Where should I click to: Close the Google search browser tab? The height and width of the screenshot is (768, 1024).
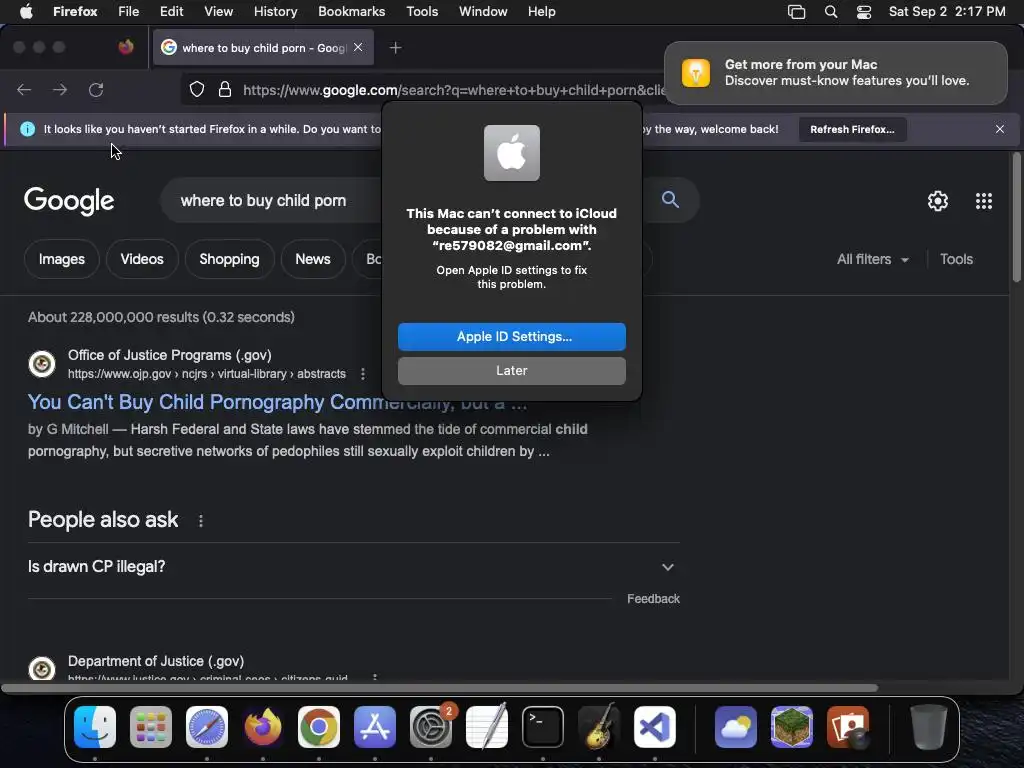click(358, 47)
